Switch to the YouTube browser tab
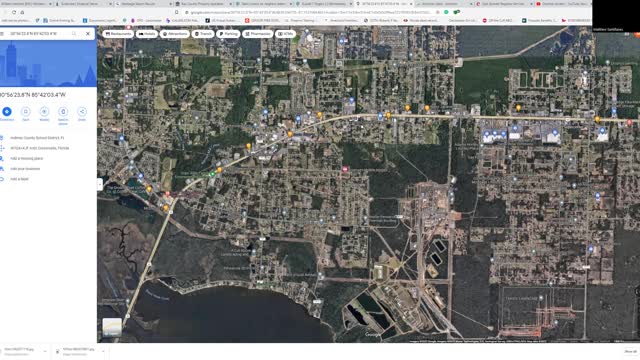640x360 pixels. click(562, 4)
